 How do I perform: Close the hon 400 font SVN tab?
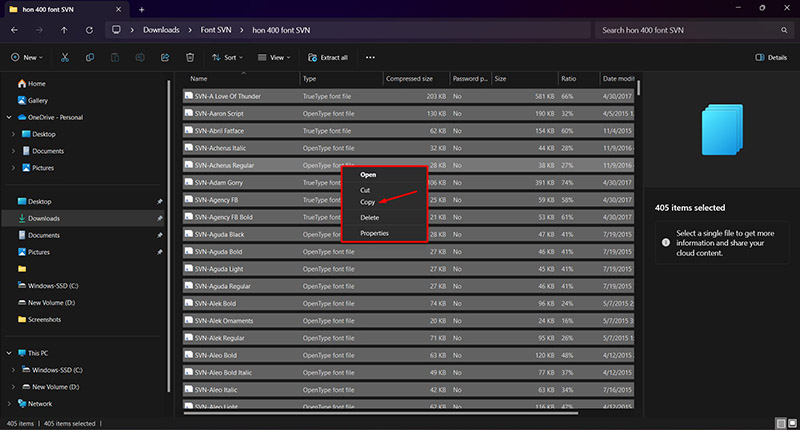[x=118, y=9]
